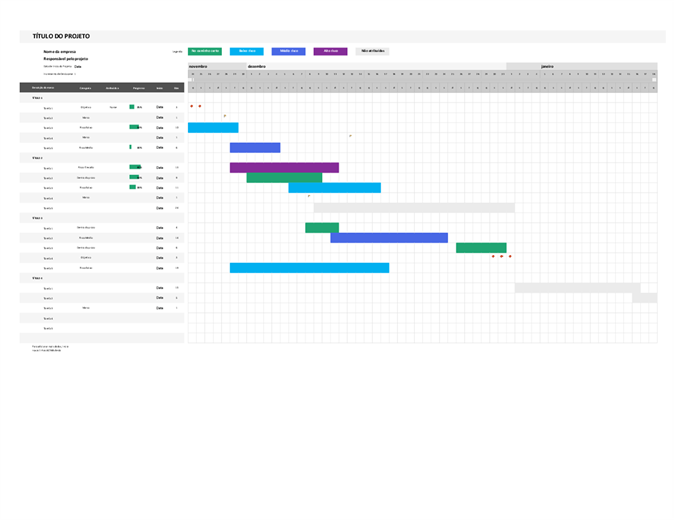
Task: Select the cyan Gantt bar spanning late November
Action: point(213,127)
